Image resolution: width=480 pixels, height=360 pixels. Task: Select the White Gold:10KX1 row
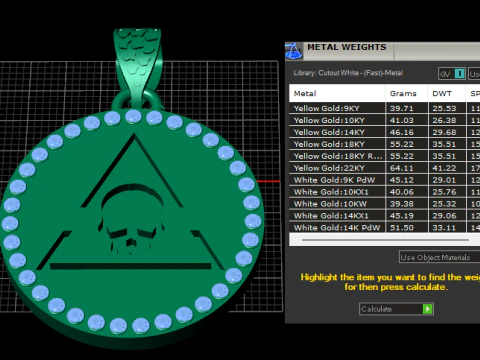click(x=385, y=192)
